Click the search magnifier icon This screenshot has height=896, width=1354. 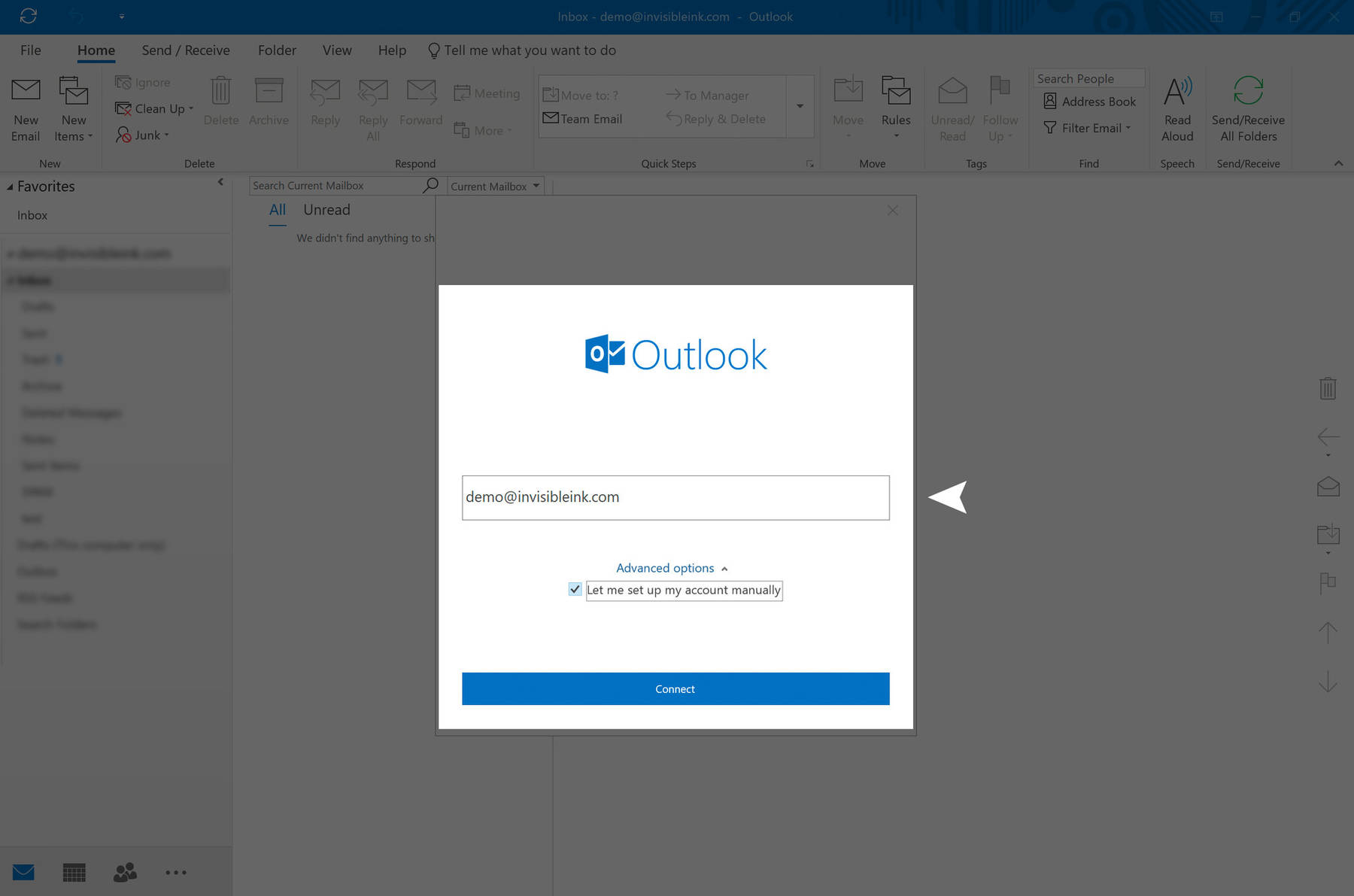click(430, 185)
